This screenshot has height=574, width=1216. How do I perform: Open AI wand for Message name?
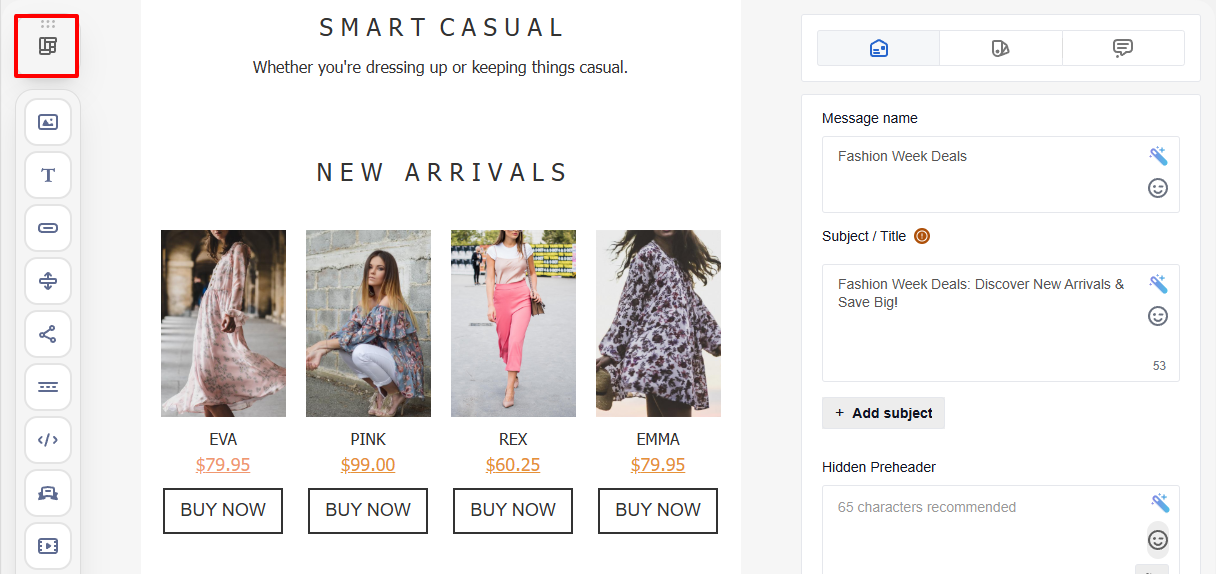pyautogui.click(x=1158, y=156)
